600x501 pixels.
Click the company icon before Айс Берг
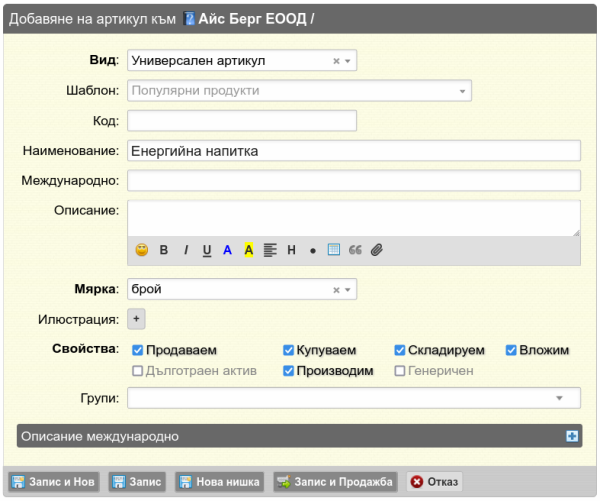[x=189, y=18]
